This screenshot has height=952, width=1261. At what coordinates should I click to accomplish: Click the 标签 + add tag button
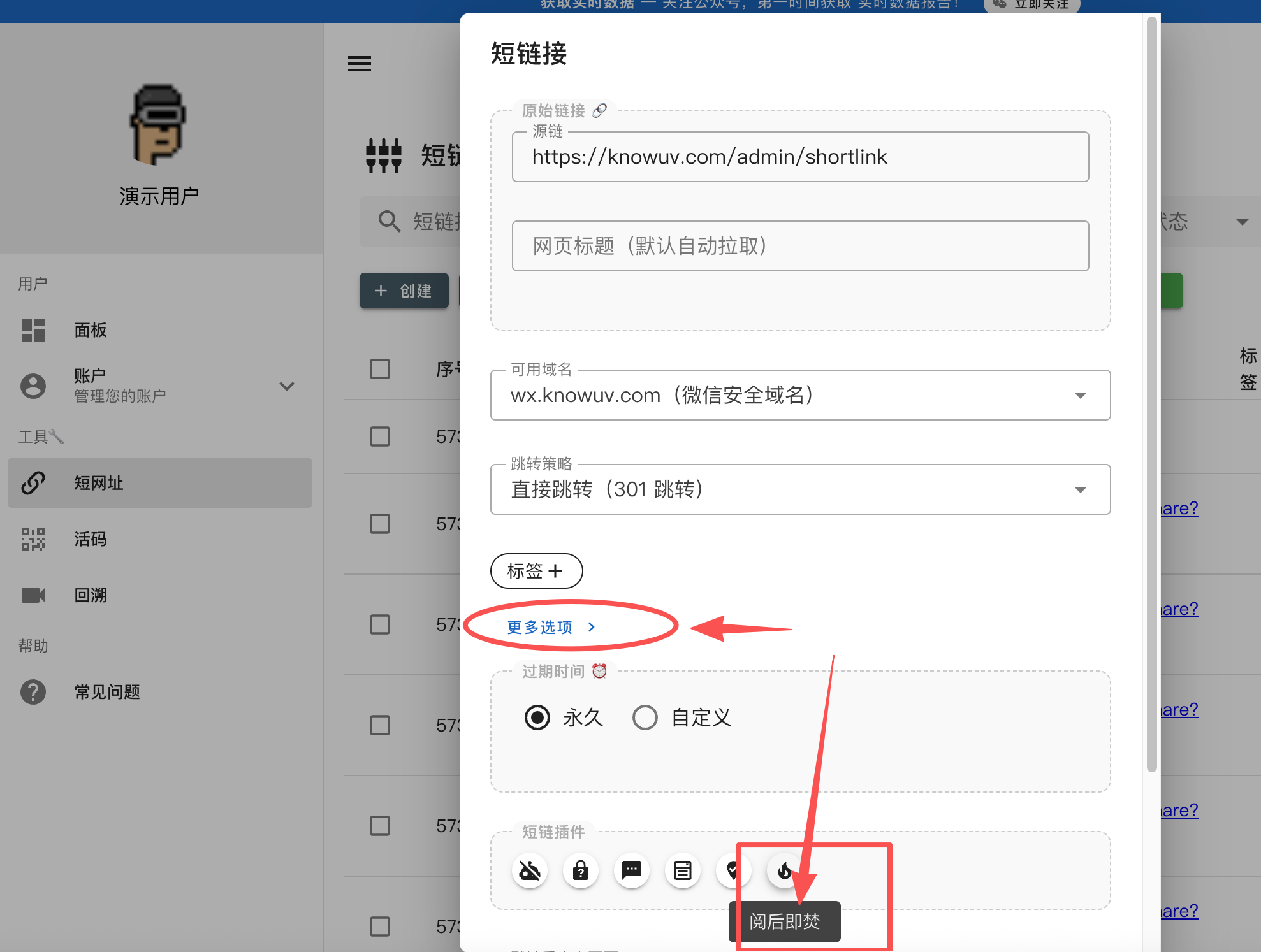(x=536, y=571)
